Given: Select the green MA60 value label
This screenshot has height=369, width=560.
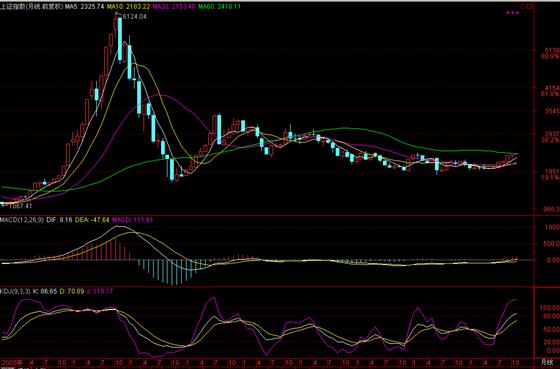Looking at the screenshot, I should (219, 6).
